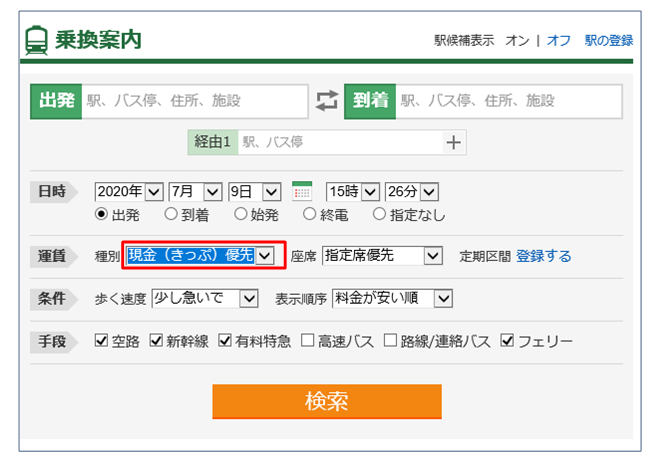Image resolution: width=650 pixels, height=462 pixels.
Task: Click the 駅候補表示 label text
Action: click(x=464, y=41)
